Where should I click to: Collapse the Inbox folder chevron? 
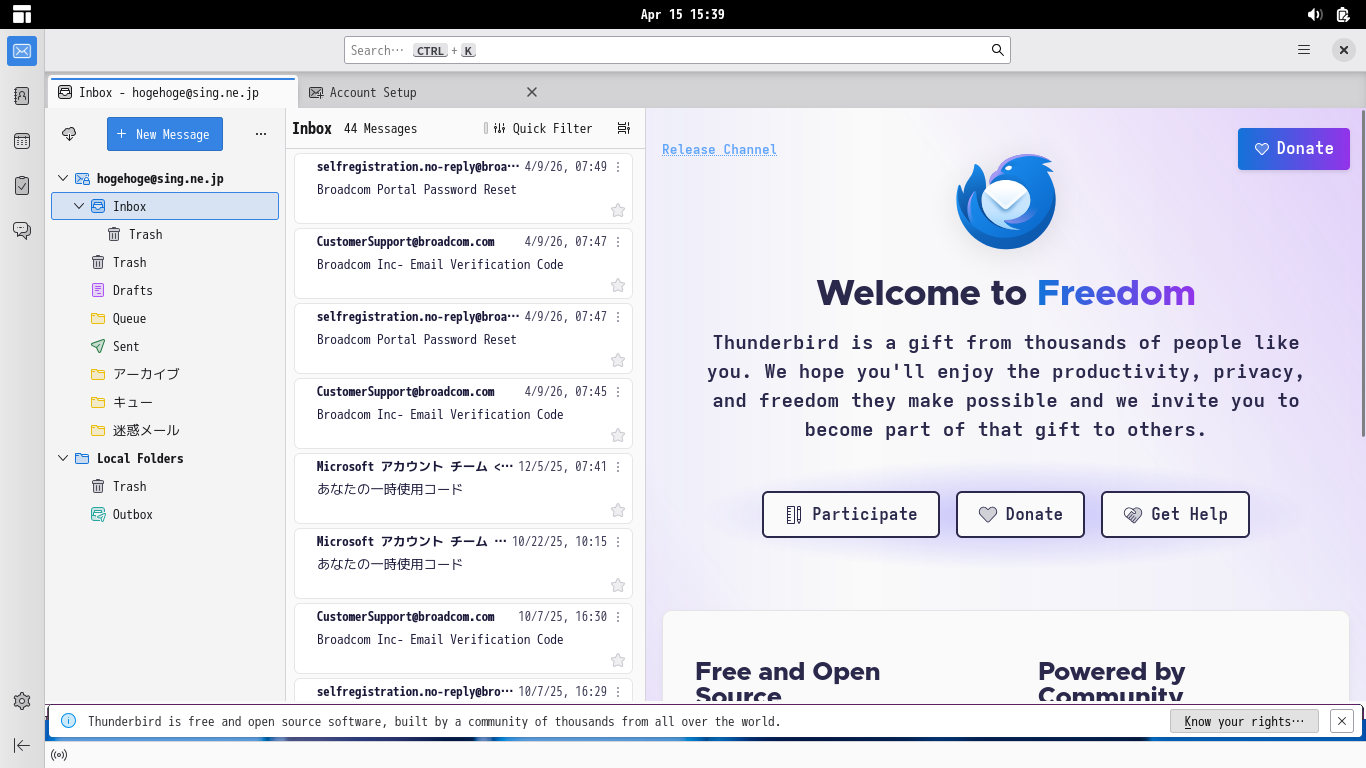click(x=79, y=206)
